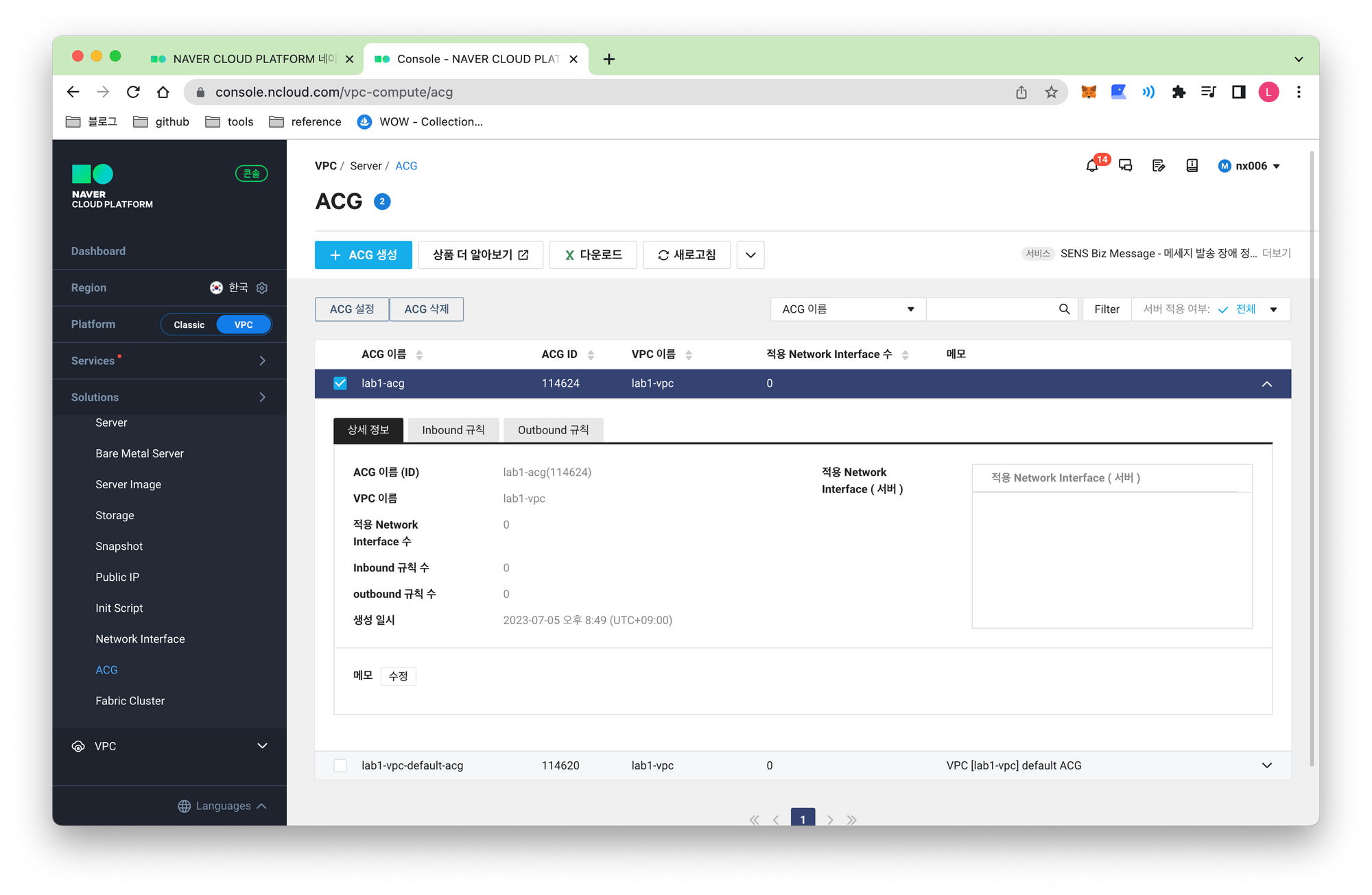
Task: Click the note edit icon in header
Action: coord(1159,166)
